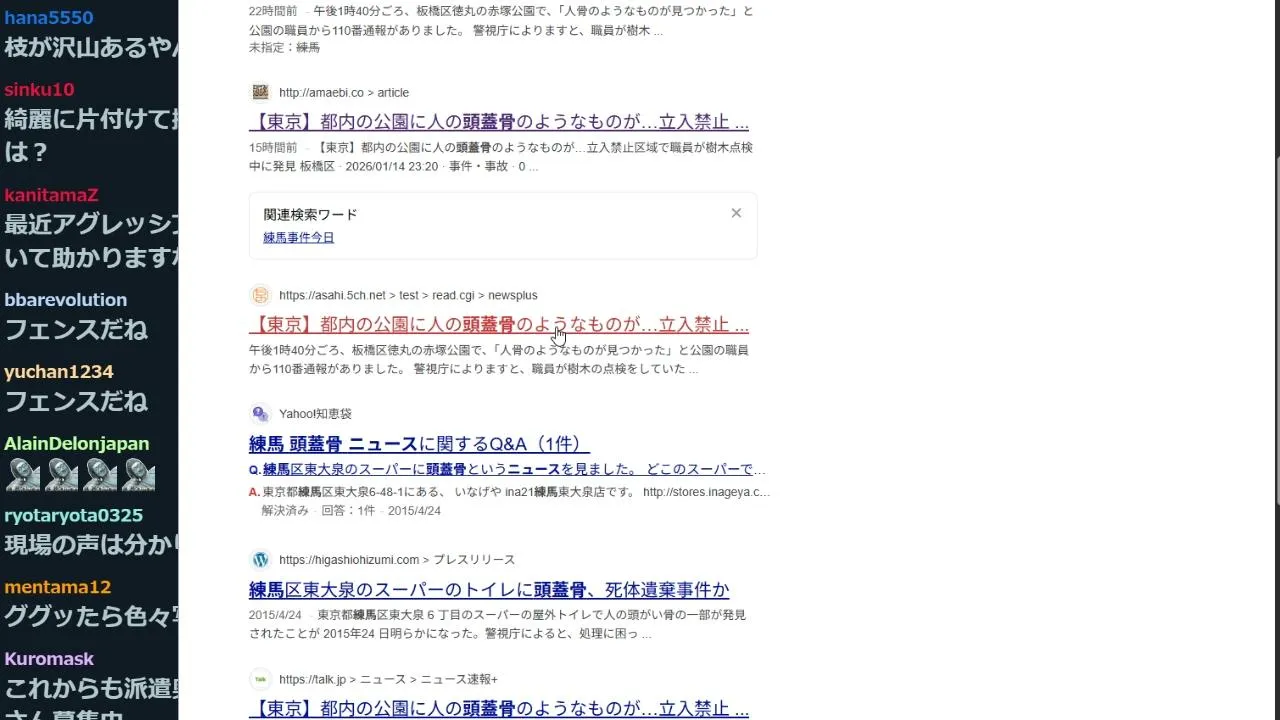Click chat username bbarevolution
Image resolution: width=1280 pixels, height=720 pixels.
click(66, 300)
